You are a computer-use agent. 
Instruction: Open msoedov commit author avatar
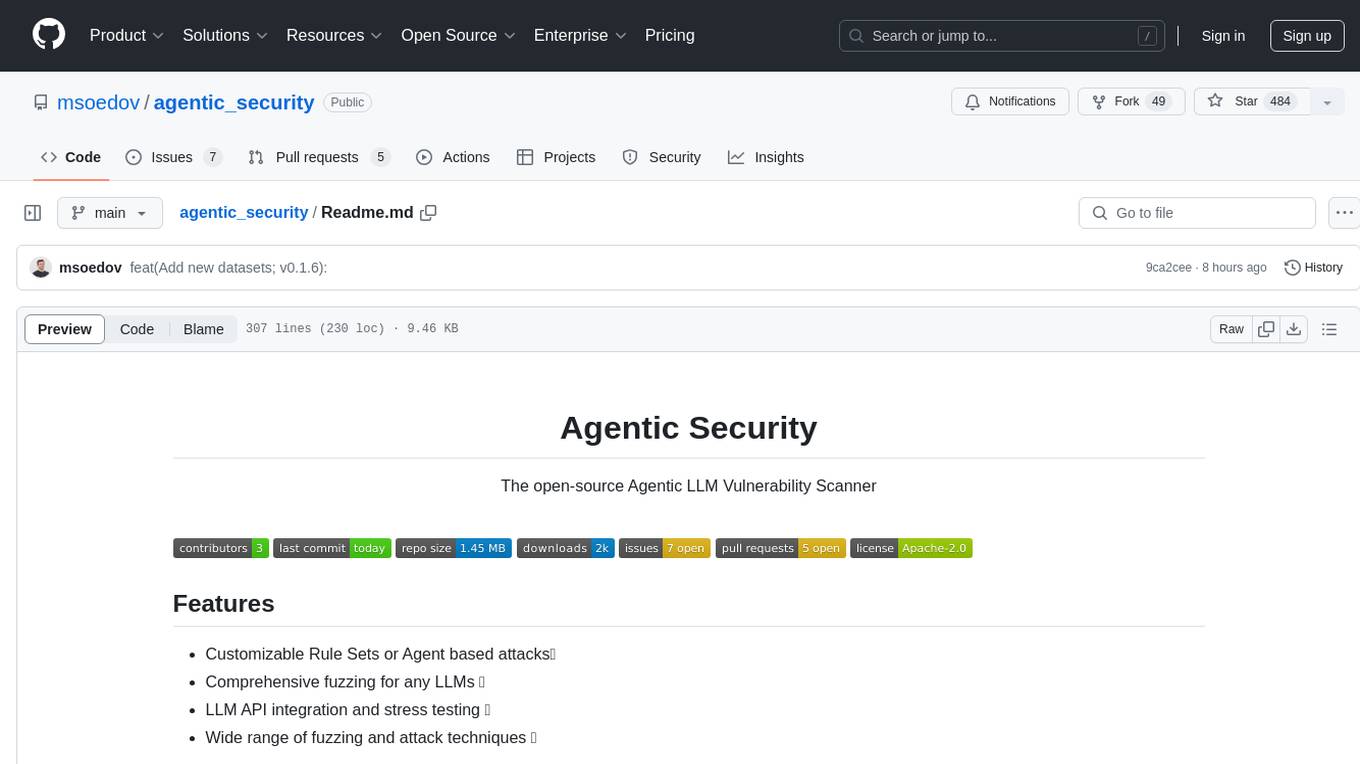41,267
